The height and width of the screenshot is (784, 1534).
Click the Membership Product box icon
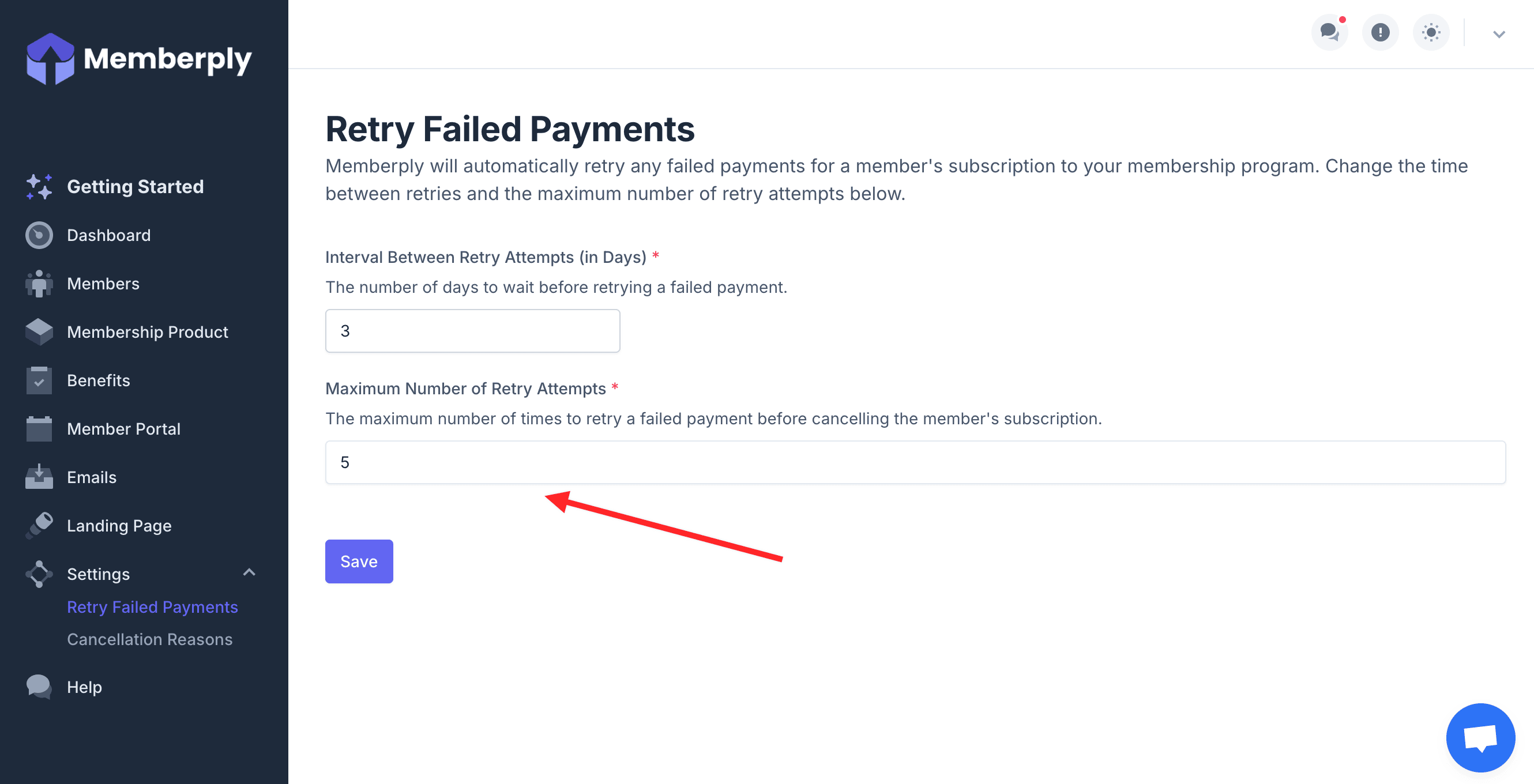click(39, 331)
